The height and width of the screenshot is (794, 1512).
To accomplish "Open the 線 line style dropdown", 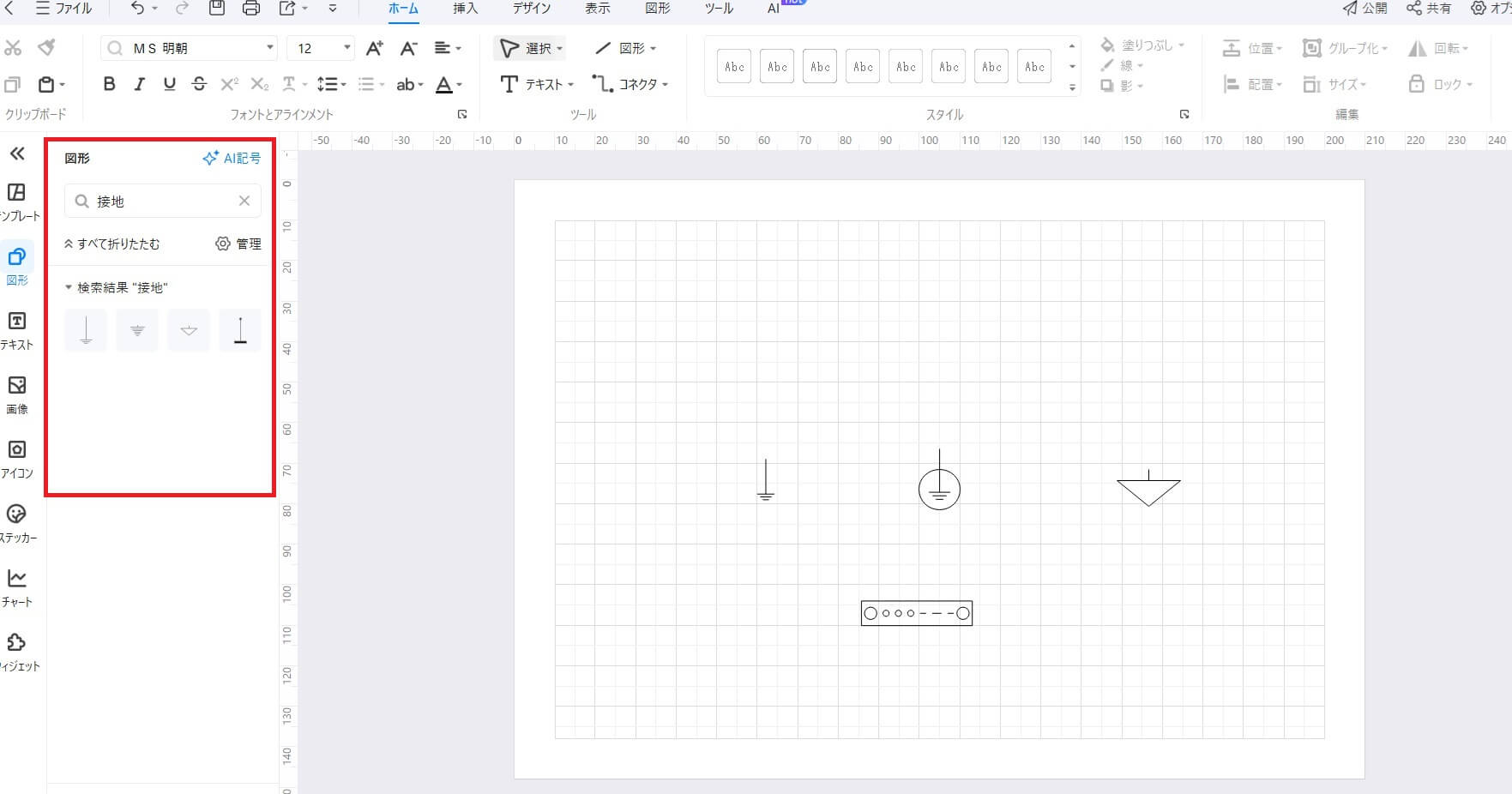I will [1122, 65].
